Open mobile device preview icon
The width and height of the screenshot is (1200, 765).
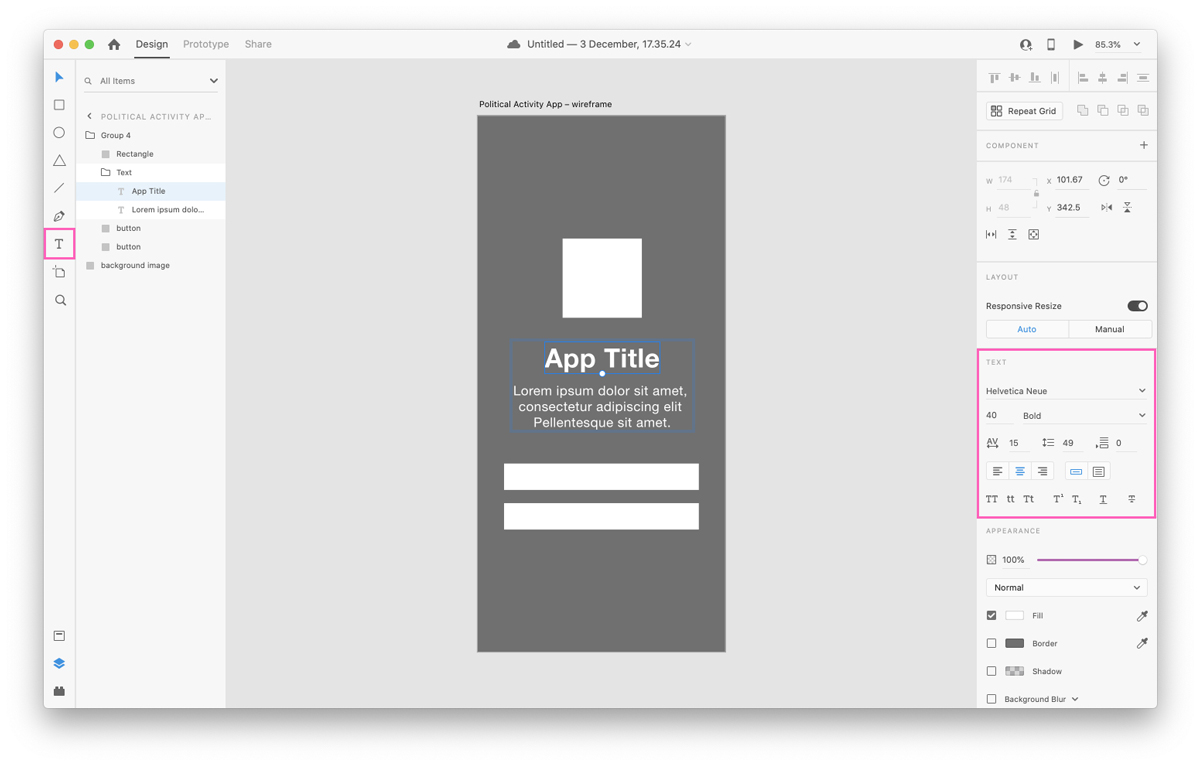click(1051, 45)
